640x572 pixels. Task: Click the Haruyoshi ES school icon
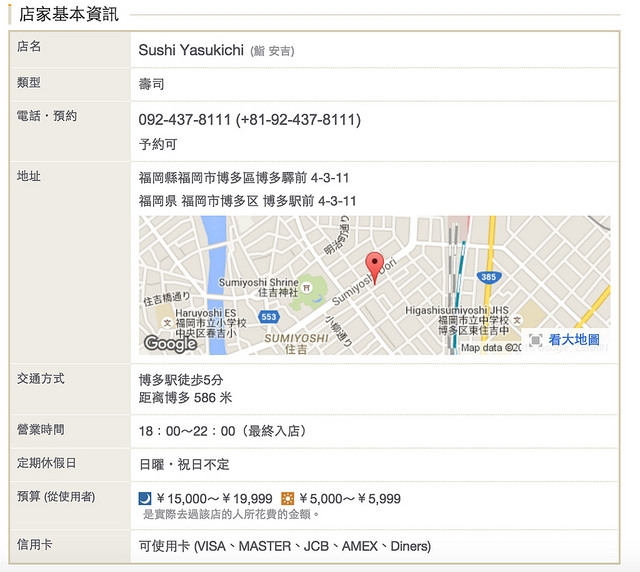click(x=167, y=323)
